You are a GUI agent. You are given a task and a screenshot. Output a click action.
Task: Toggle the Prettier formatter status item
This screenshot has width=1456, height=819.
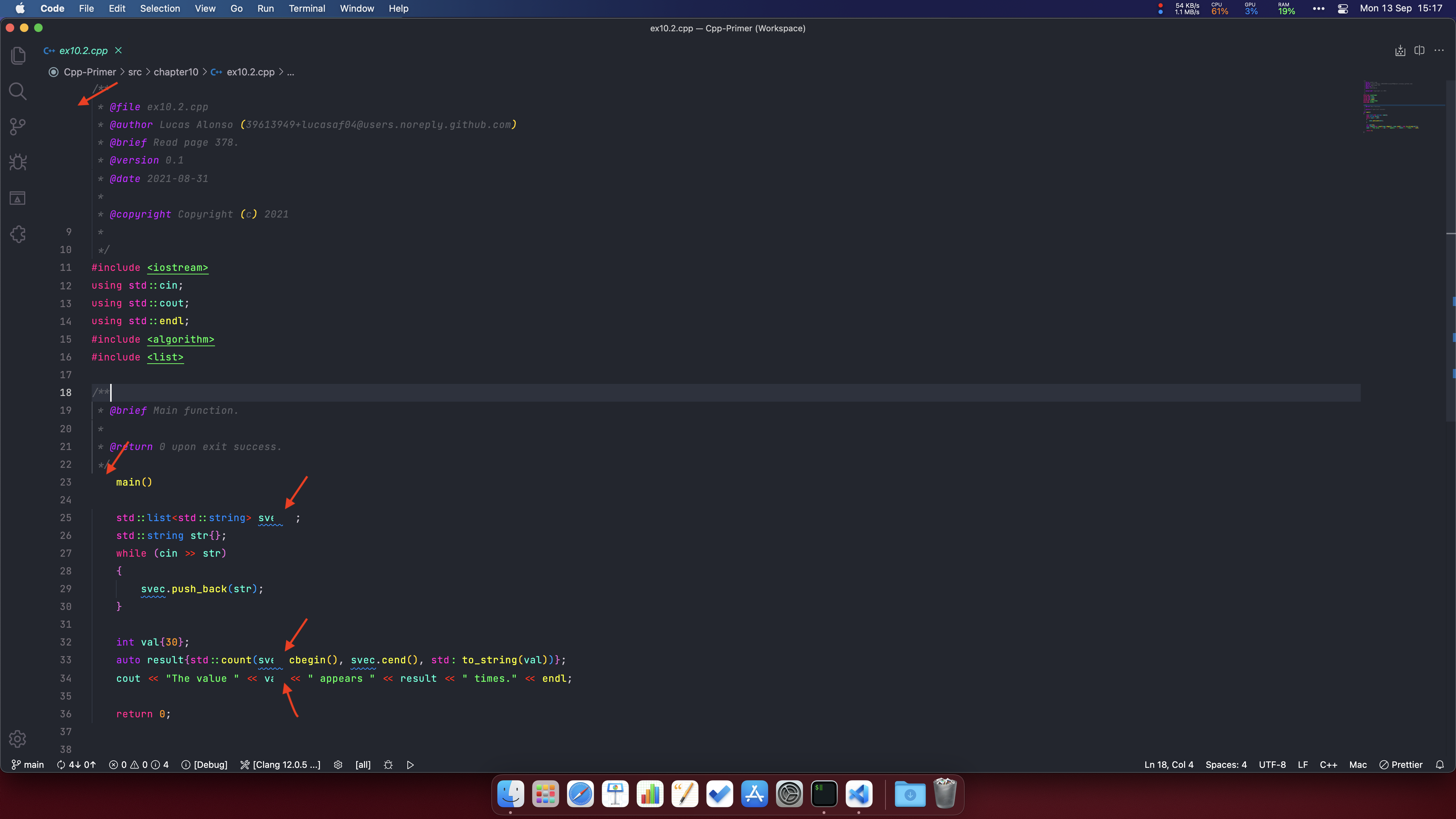pyautogui.click(x=1401, y=765)
